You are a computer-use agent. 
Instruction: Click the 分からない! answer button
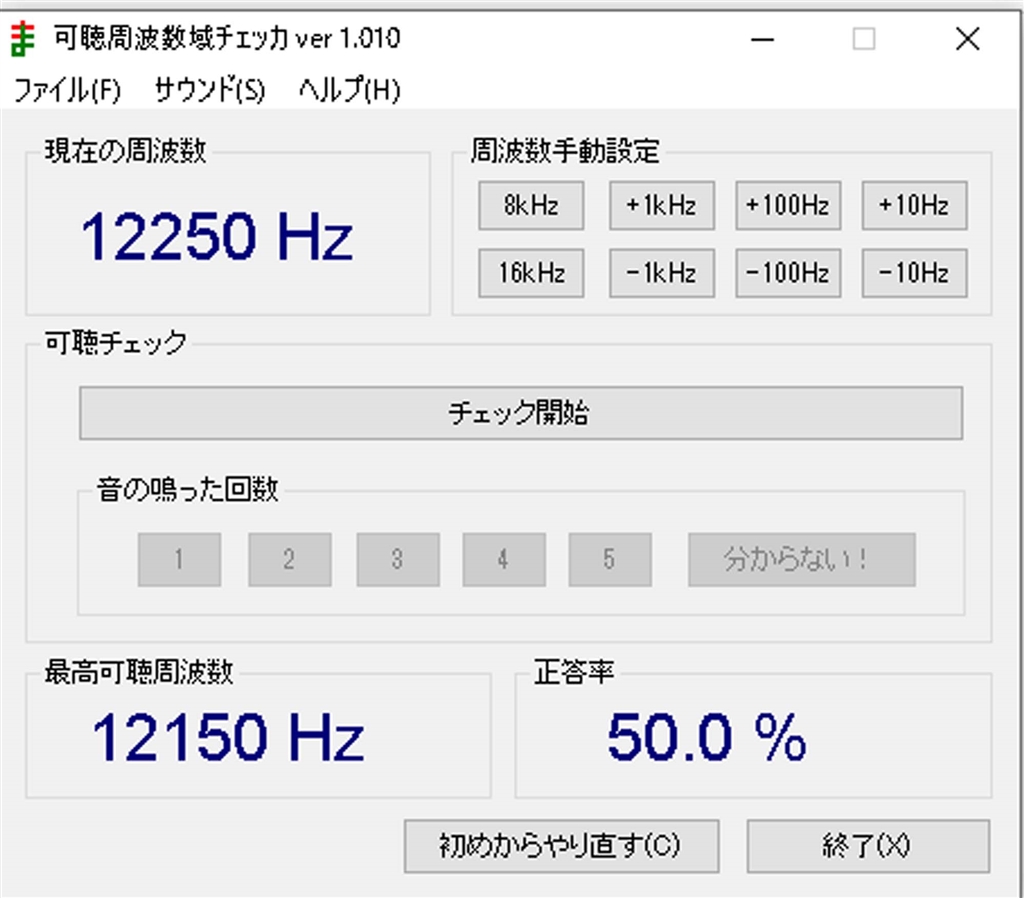coord(800,560)
